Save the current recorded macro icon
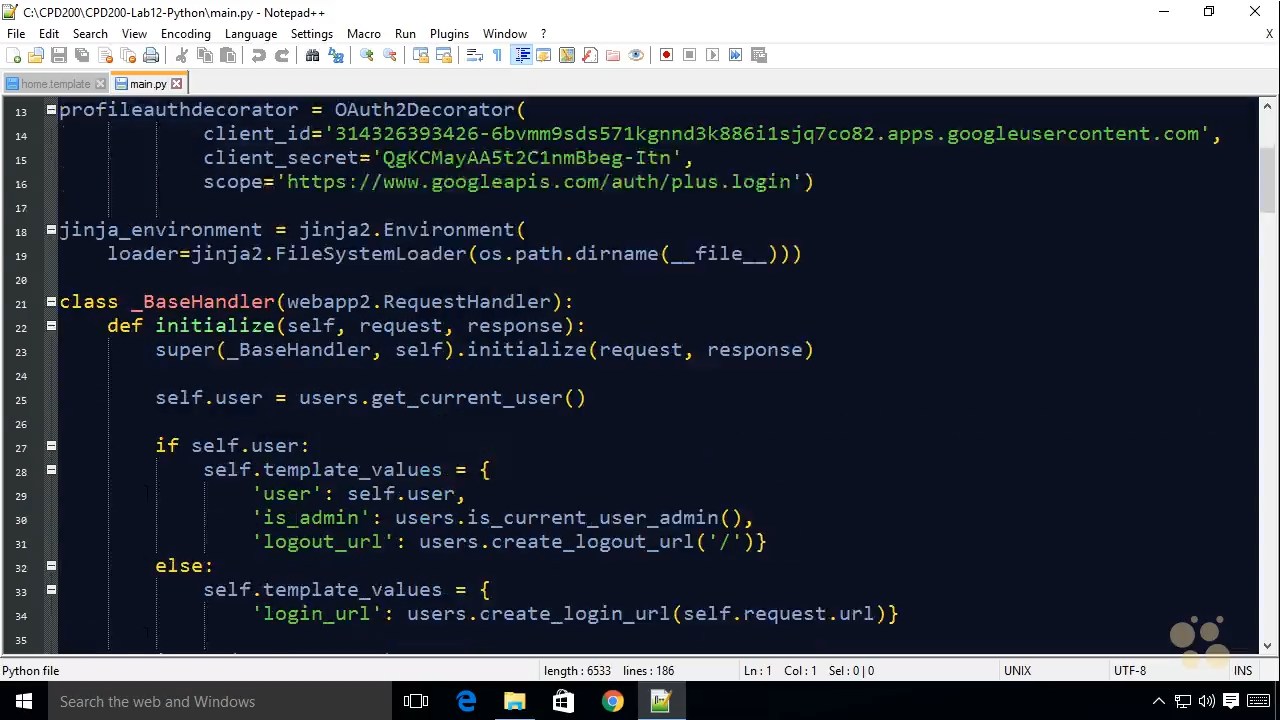1280x720 pixels. pos(759,55)
